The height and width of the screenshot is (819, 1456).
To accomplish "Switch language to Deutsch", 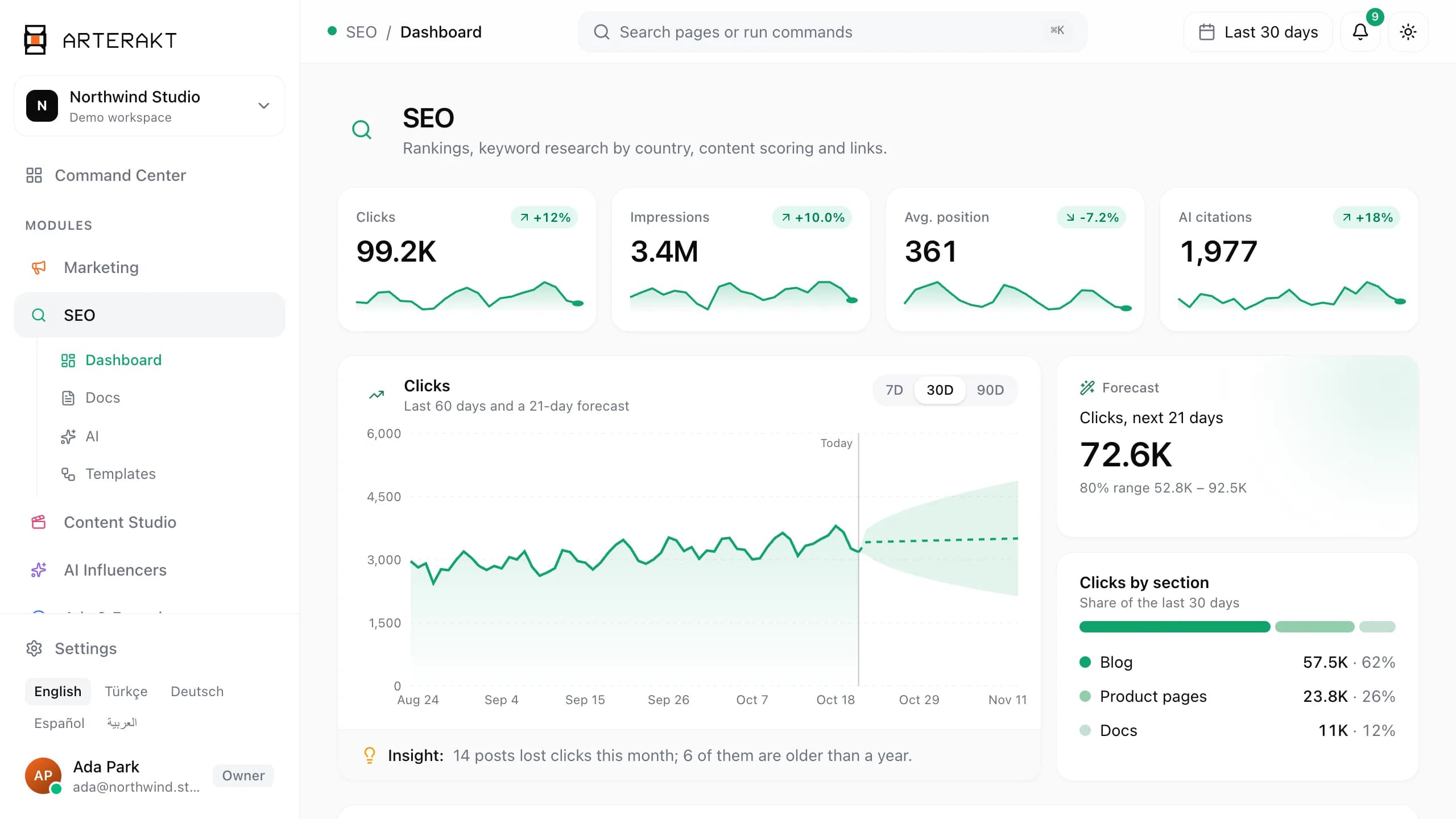I will coord(197,692).
